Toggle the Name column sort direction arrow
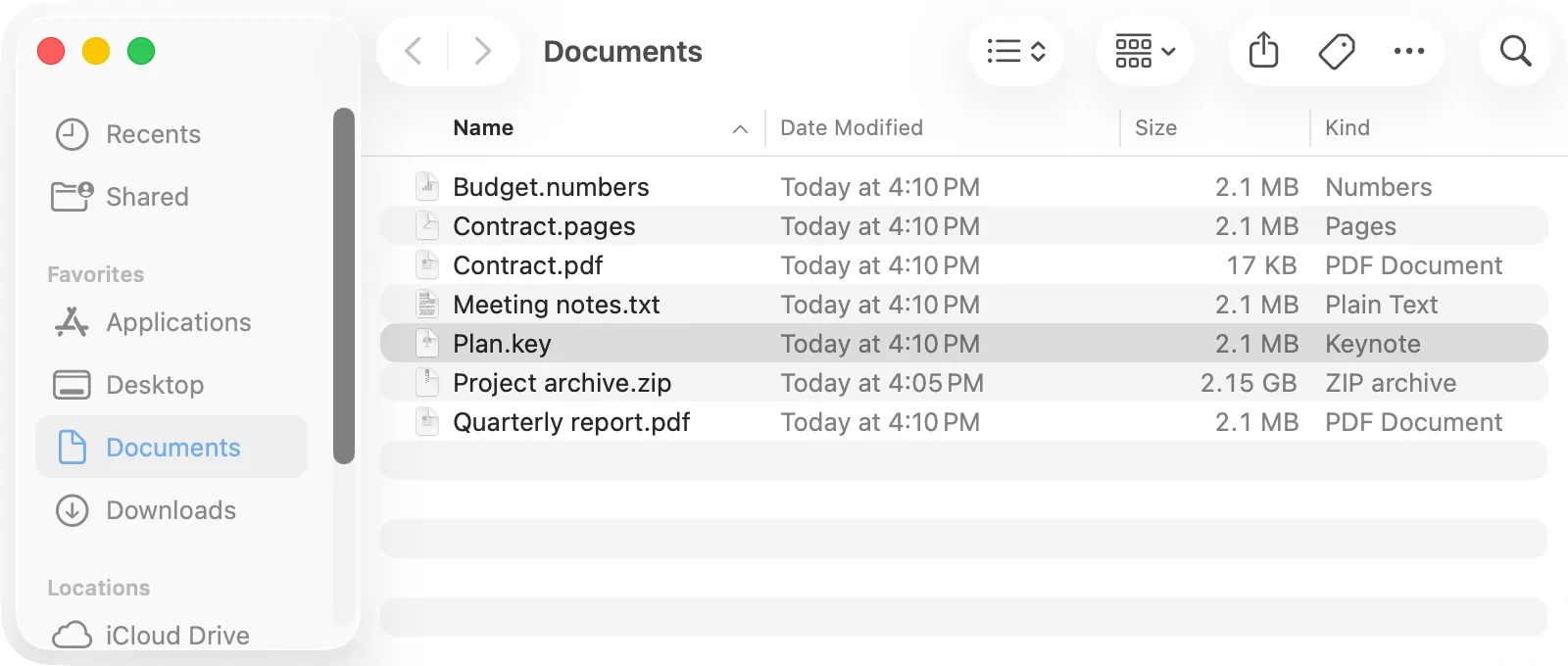This screenshot has height=666, width=1568. coord(740,128)
